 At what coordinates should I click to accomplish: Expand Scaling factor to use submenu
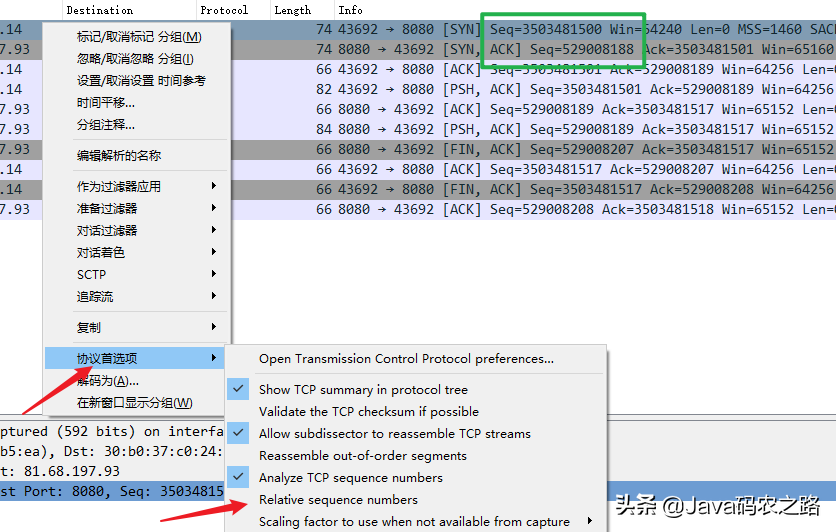coord(416,521)
